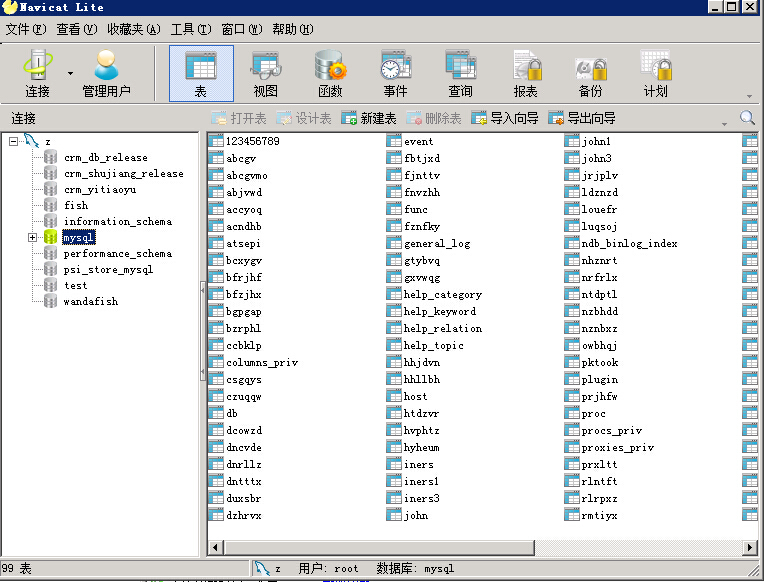
Task: Click Import Wizard (导入向导) button
Action: click(504, 118)
